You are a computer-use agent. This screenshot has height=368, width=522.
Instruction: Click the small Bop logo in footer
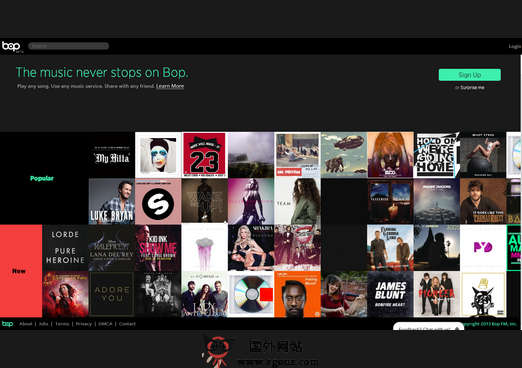(7, 324)
